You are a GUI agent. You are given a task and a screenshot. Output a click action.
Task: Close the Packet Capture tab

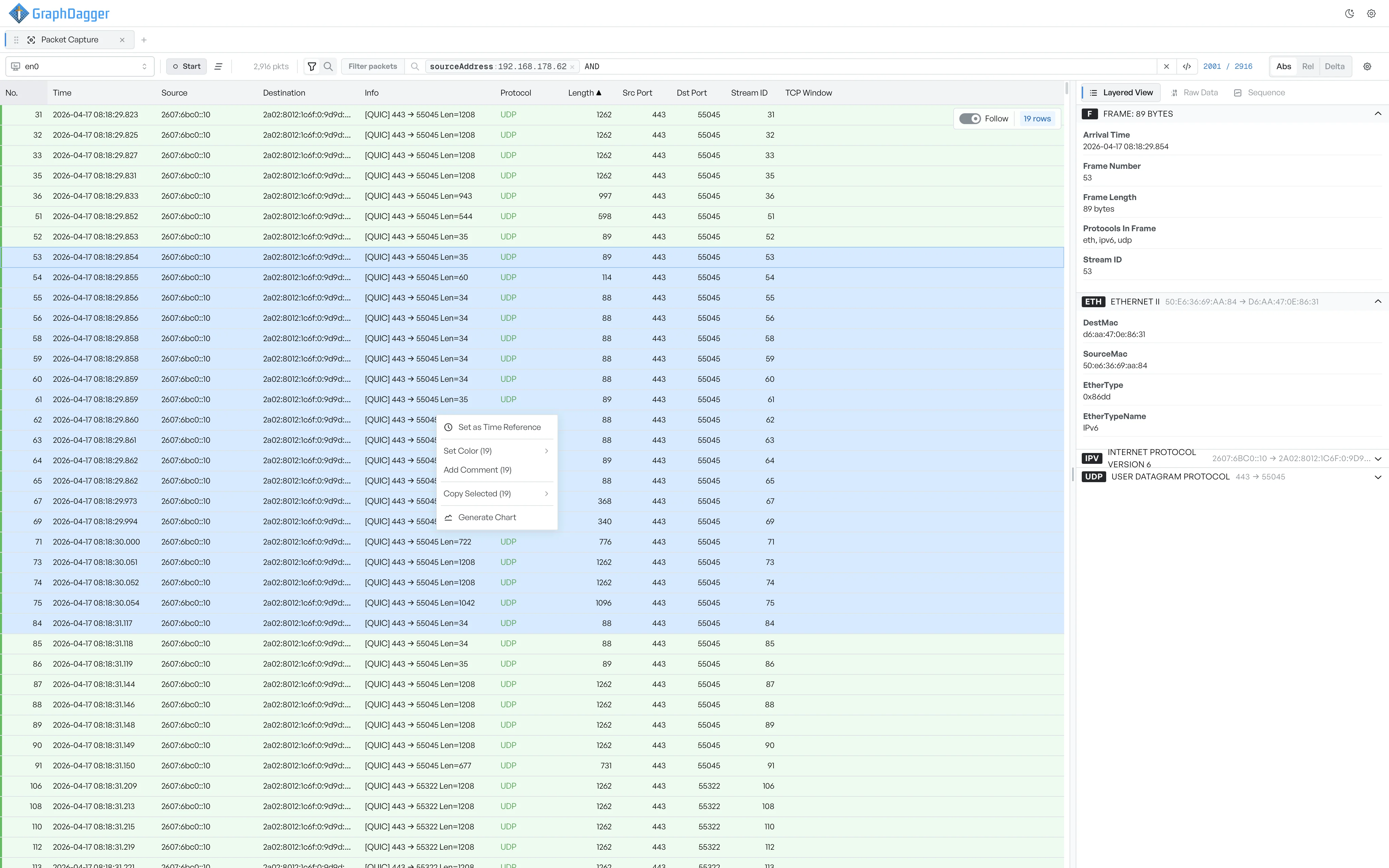(122, 40)
